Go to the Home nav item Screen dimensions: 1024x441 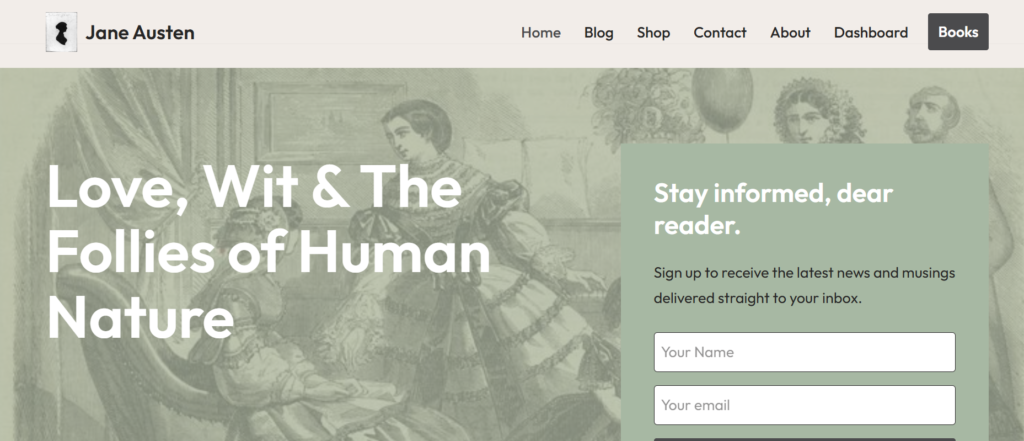(x=541, y=33)
